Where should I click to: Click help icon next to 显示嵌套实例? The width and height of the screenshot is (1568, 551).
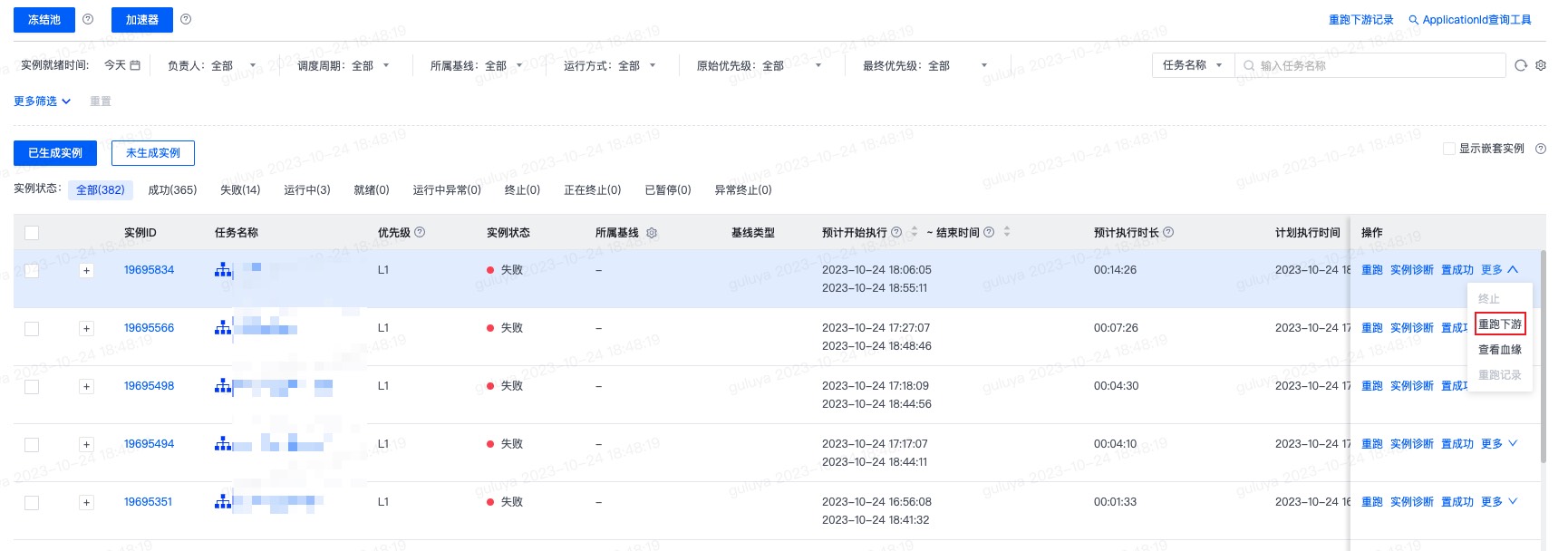1541,149
